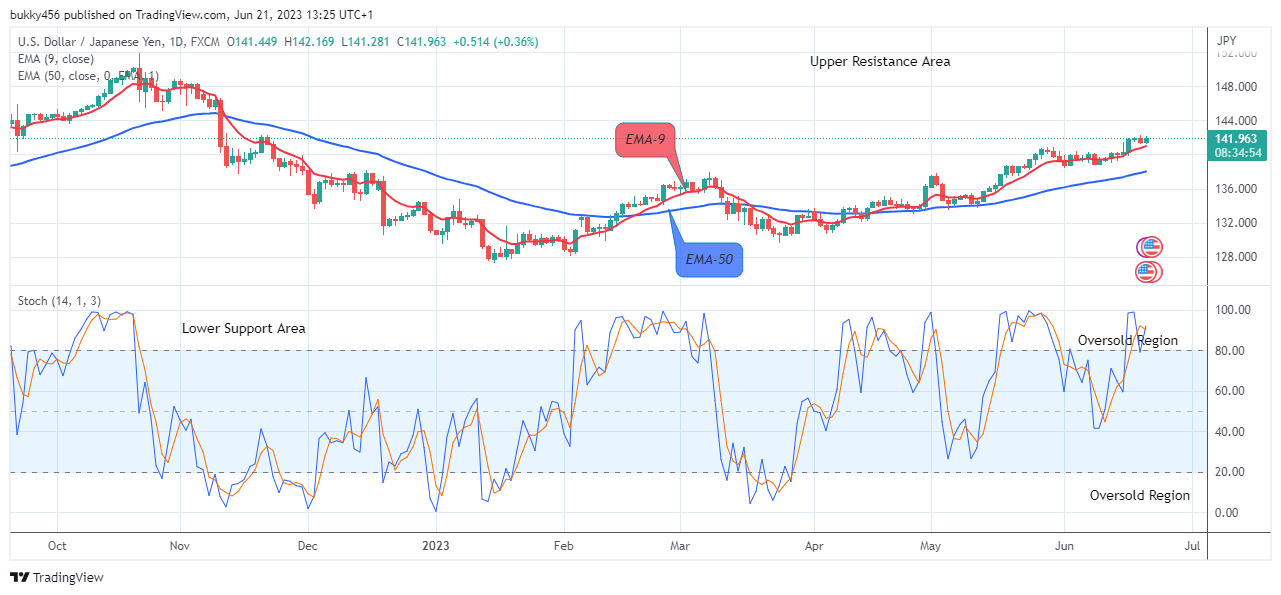Select the Oversold Region label near the 0.00 level
The width and height of the screenshot is (1281, 595).
click(x=1140, y=496)
